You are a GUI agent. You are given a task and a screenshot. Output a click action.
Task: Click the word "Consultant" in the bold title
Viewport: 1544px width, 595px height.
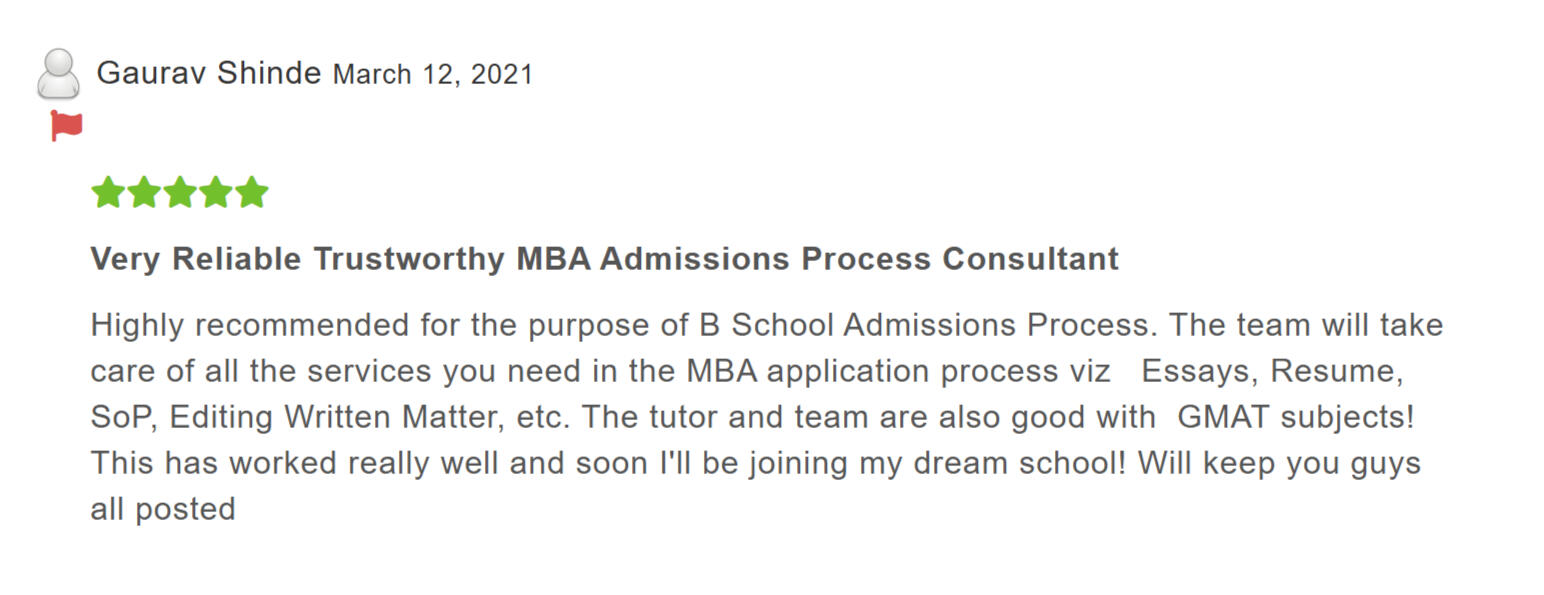[x=1030, y=259]
